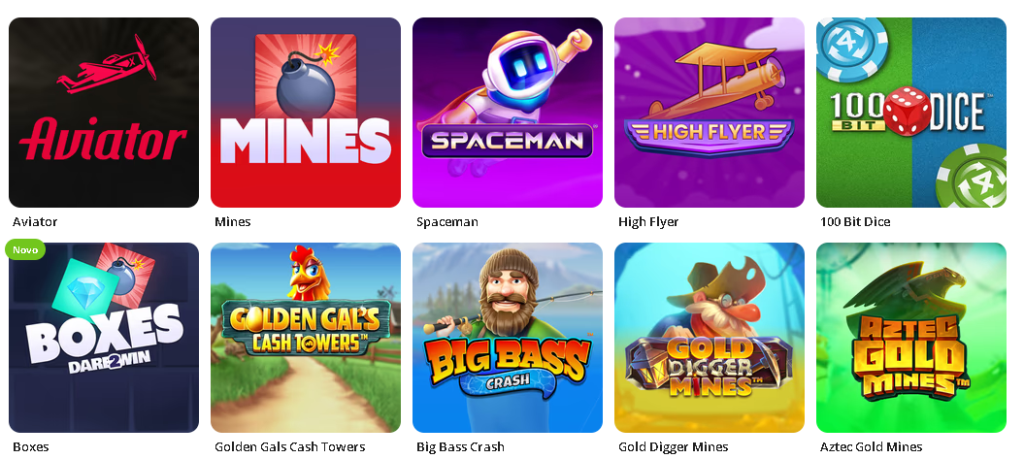Launch the Mines game tile
The height and width of the screenshot is (459, 1024).
tap(306, 112)
